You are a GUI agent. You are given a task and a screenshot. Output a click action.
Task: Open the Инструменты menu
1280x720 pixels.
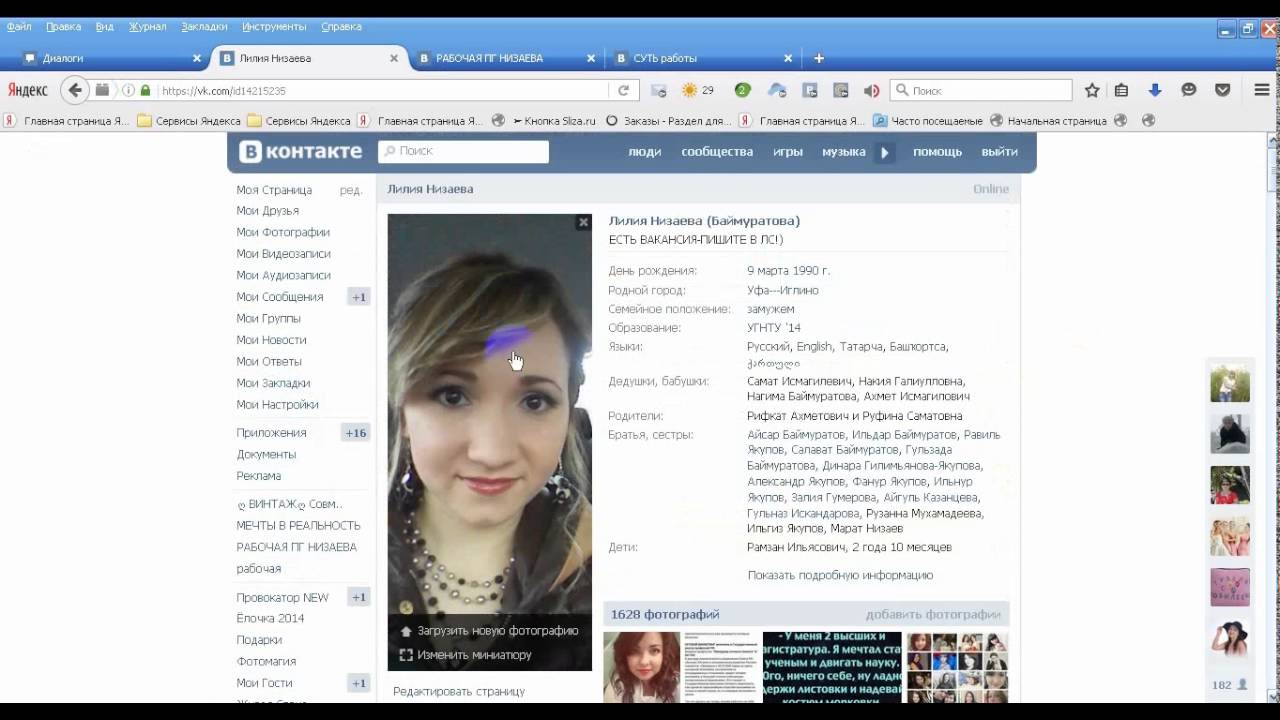click(x=274, y=26)
